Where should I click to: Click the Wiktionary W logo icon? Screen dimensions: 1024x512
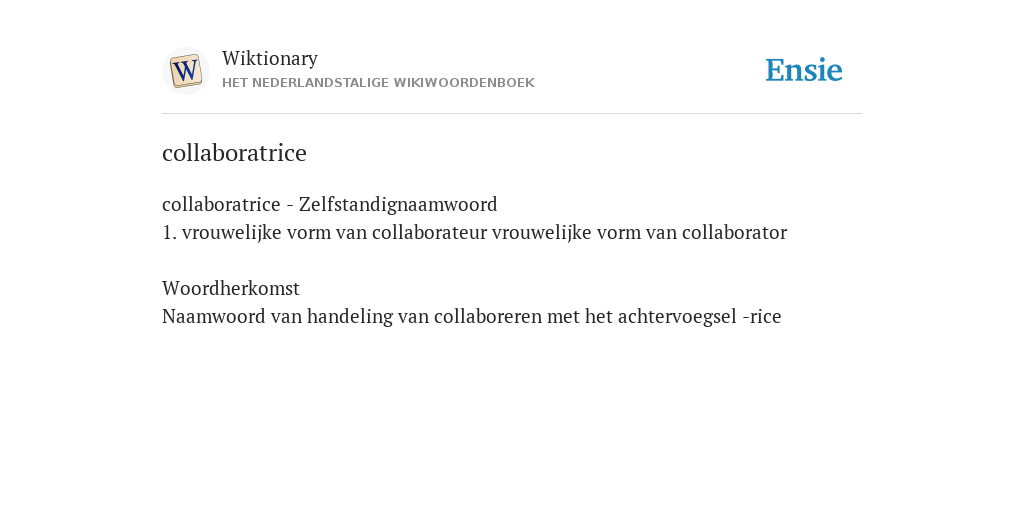(185, 71)
